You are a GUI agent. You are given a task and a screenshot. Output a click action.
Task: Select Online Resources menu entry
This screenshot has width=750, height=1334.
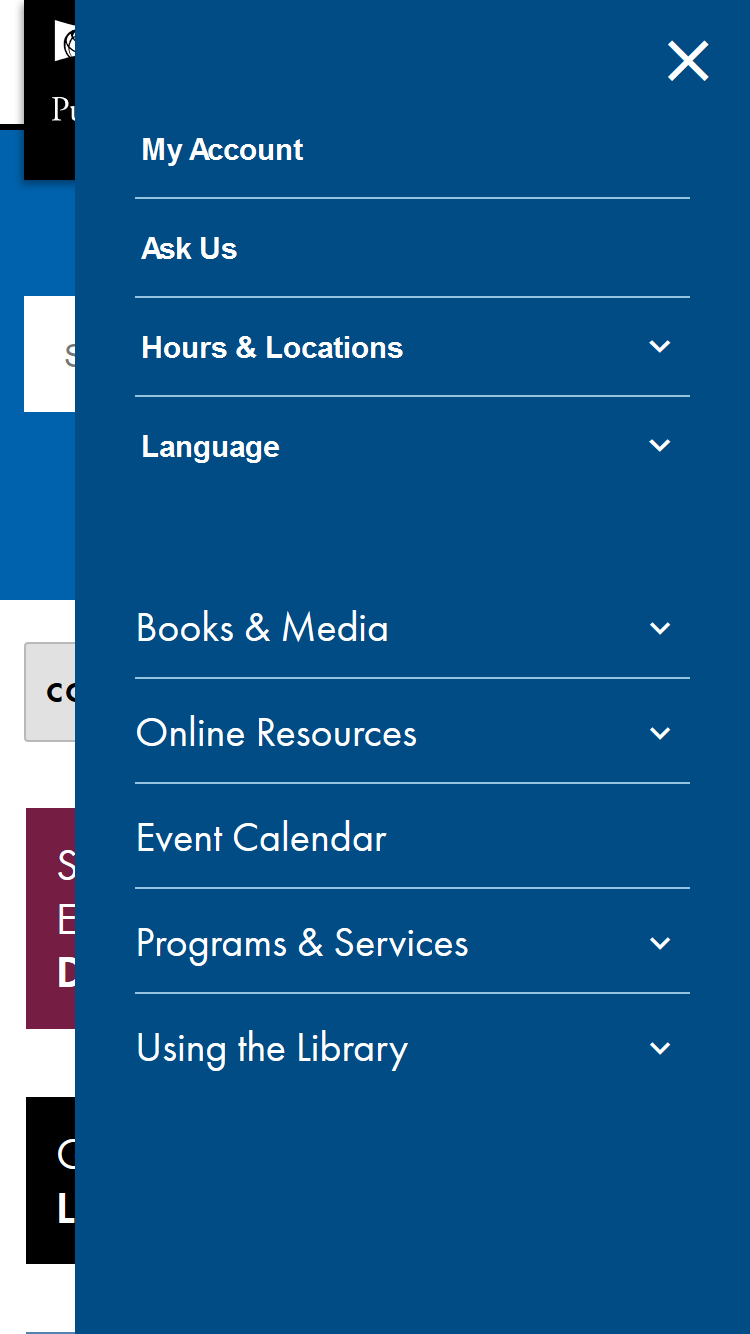tap(276, 733)
